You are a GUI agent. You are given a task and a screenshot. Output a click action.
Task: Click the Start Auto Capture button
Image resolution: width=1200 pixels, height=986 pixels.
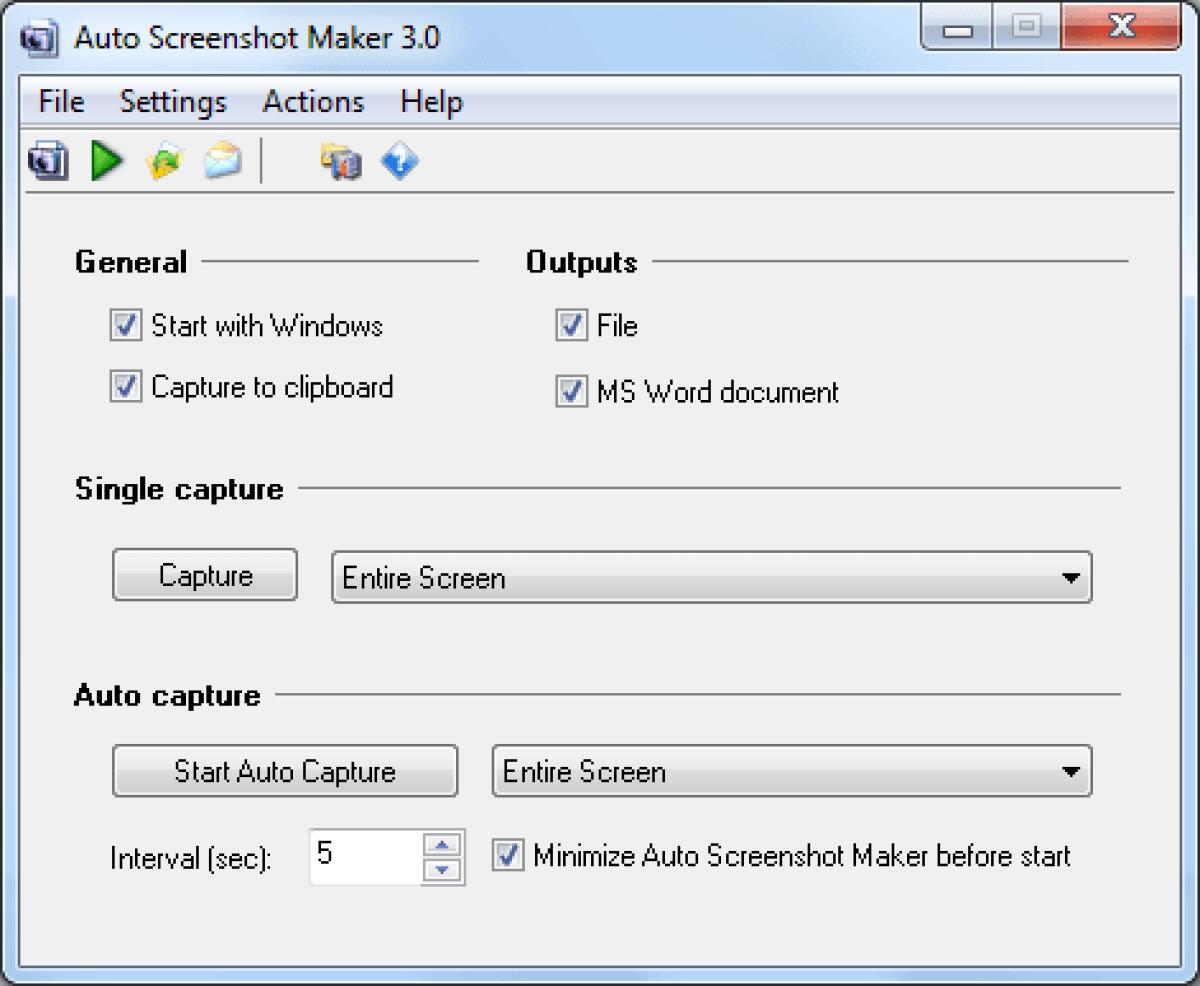click(x=283, y=771)
